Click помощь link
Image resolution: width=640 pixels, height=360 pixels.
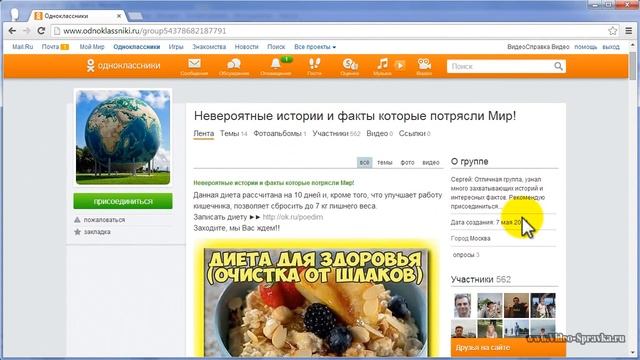pyautogui.click(x=586, y=47)
